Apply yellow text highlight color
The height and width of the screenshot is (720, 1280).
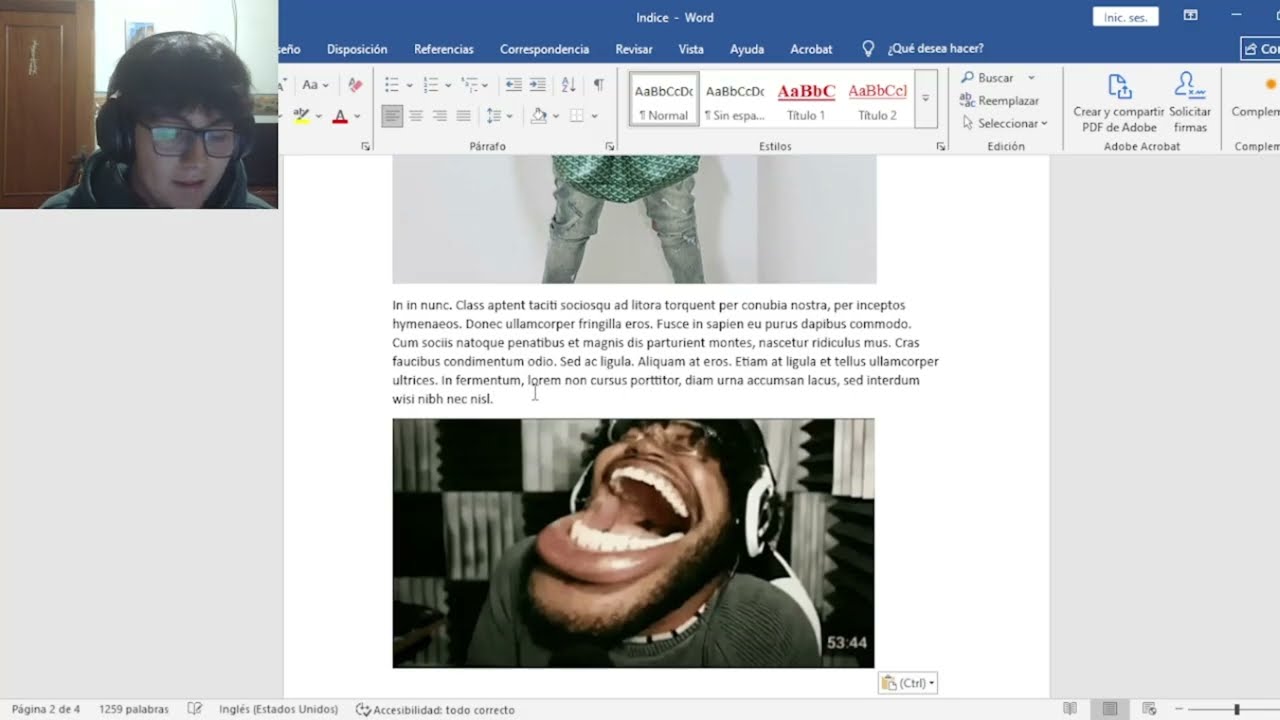pos(301,116)
